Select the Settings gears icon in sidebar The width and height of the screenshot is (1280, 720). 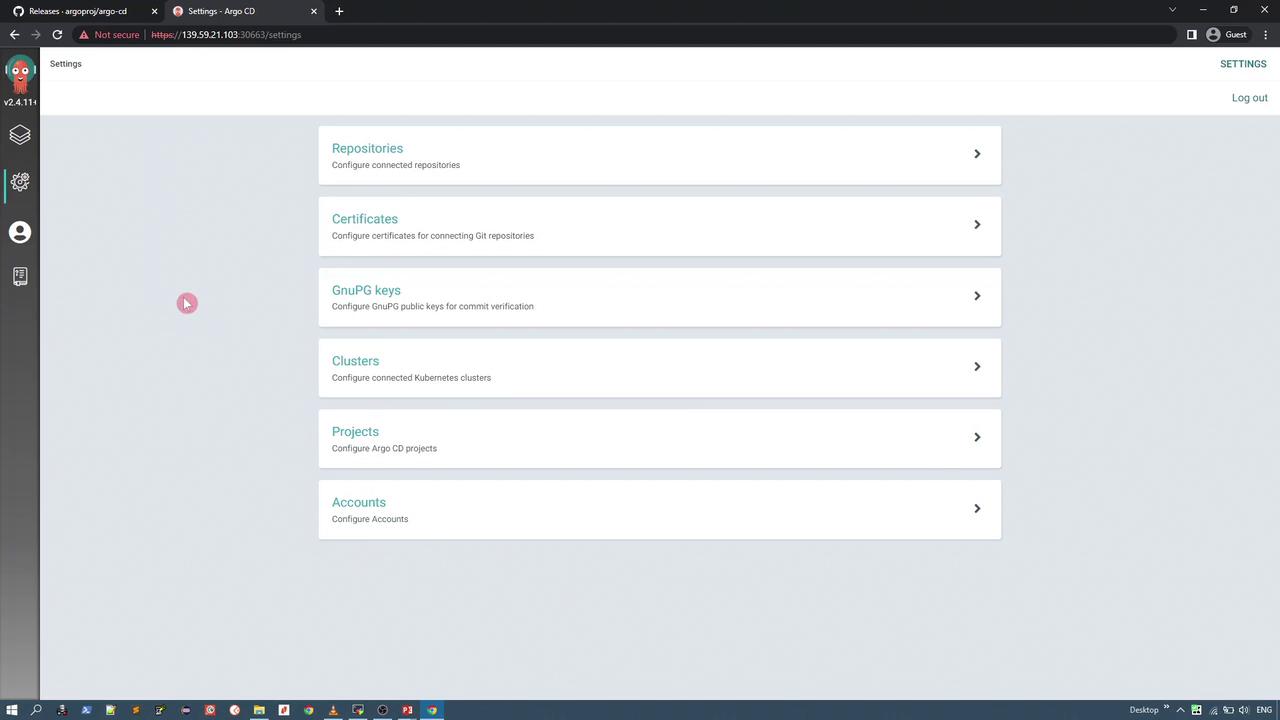pos(20,182)
